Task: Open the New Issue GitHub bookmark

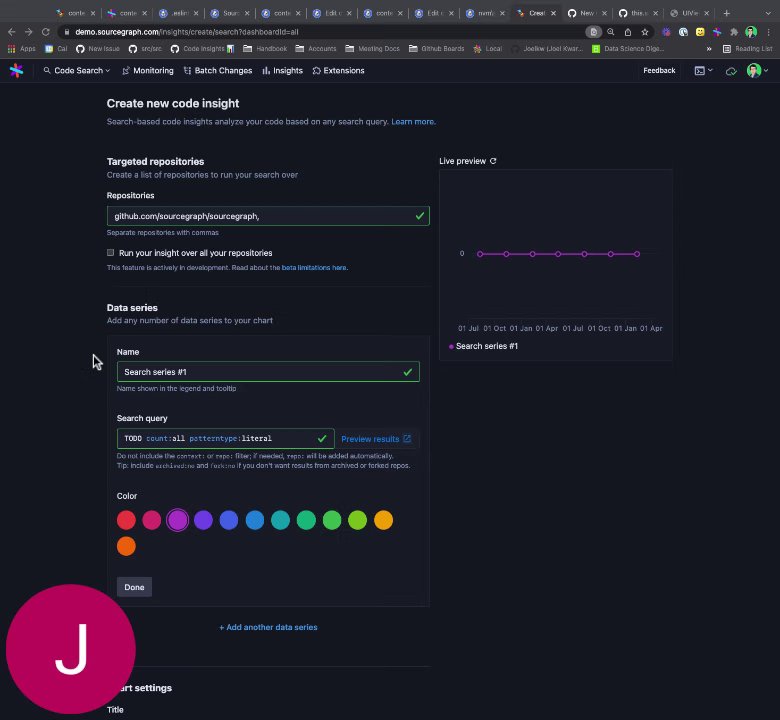Action: point(98,49)
